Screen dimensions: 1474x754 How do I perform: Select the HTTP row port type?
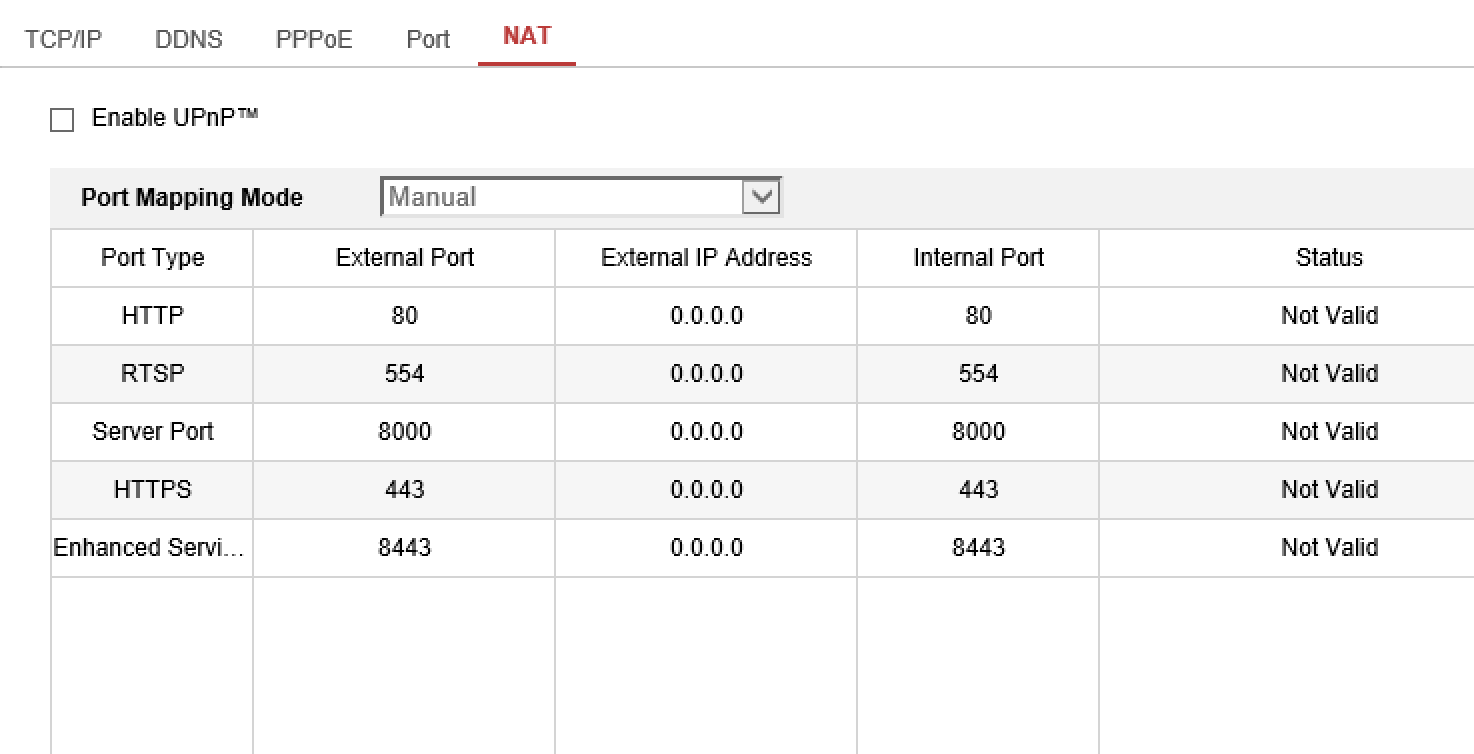[152, 316]
